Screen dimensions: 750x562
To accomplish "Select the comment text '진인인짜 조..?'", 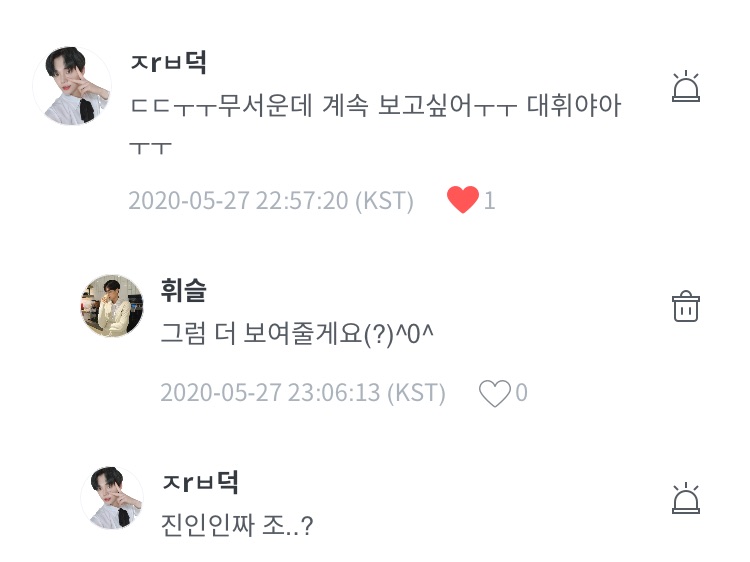I will tap(237, 524).
